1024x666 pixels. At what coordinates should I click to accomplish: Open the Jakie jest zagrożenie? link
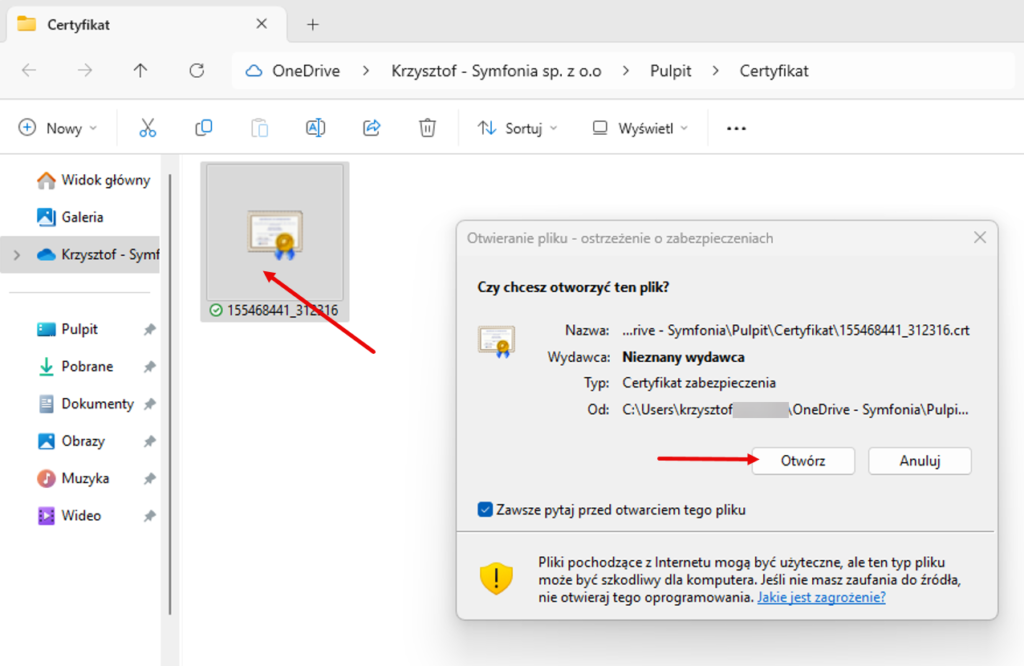click(x=821, y=597)
